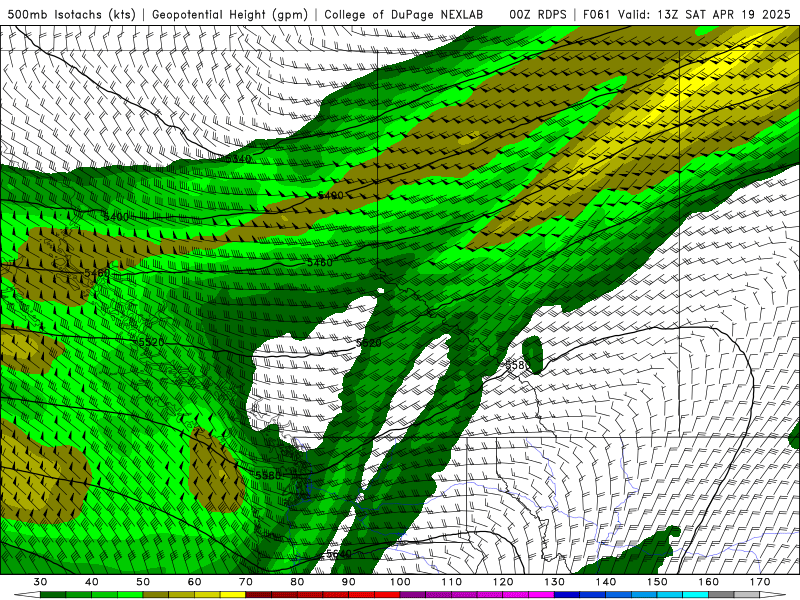The width and height of the screenshot is (800, 600).
Task: Click the '50' color bar scale label
Action: point(143,582)
